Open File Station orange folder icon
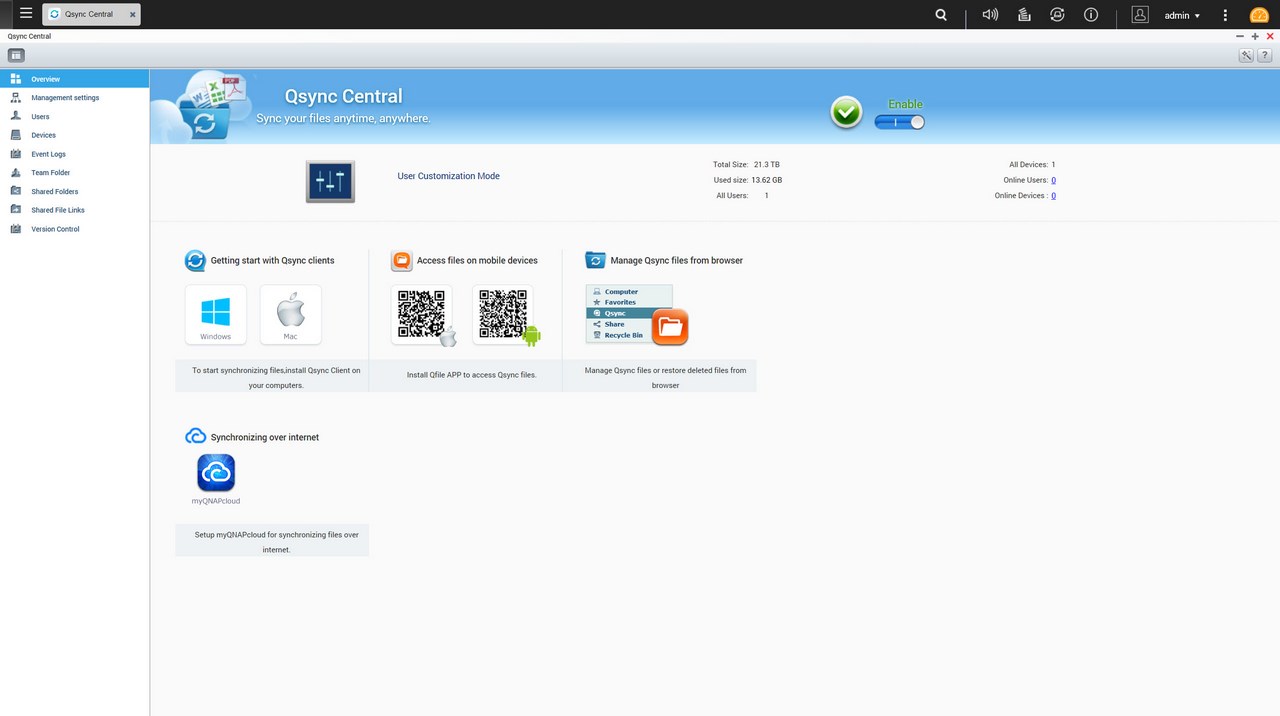Image resolution: width=1280 pixels, height=716 pixels. pos(670,327)
